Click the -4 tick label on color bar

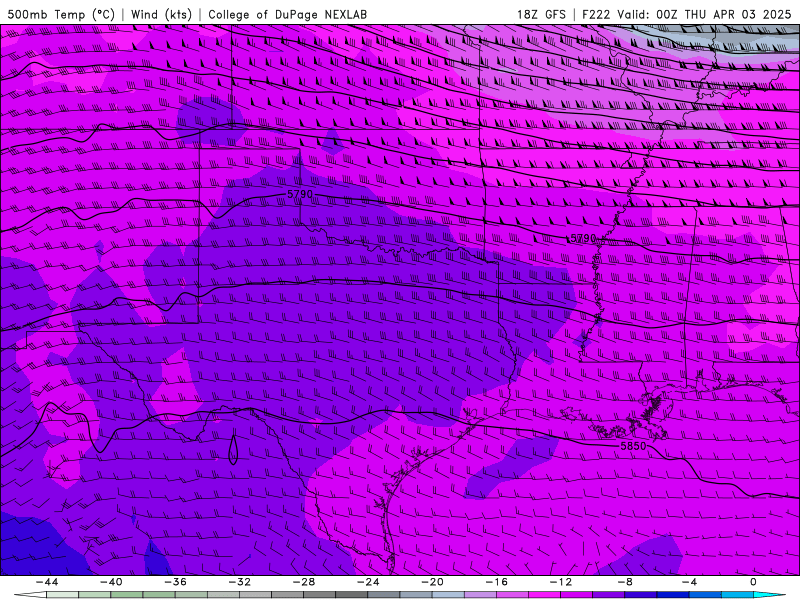[690, 582]
